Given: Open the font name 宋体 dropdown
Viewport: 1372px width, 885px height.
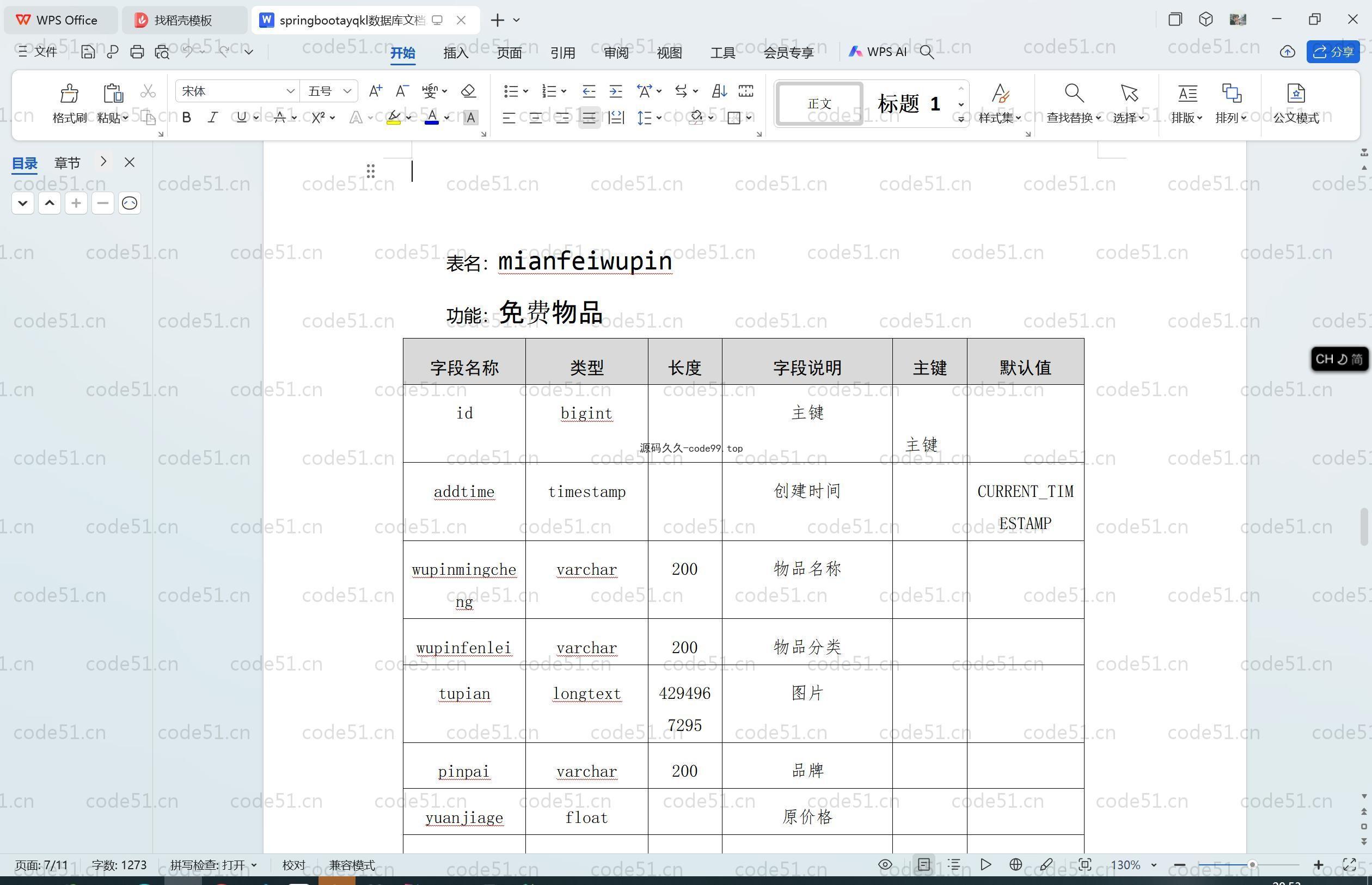Looking at the screenshot, I should (290, 91).
